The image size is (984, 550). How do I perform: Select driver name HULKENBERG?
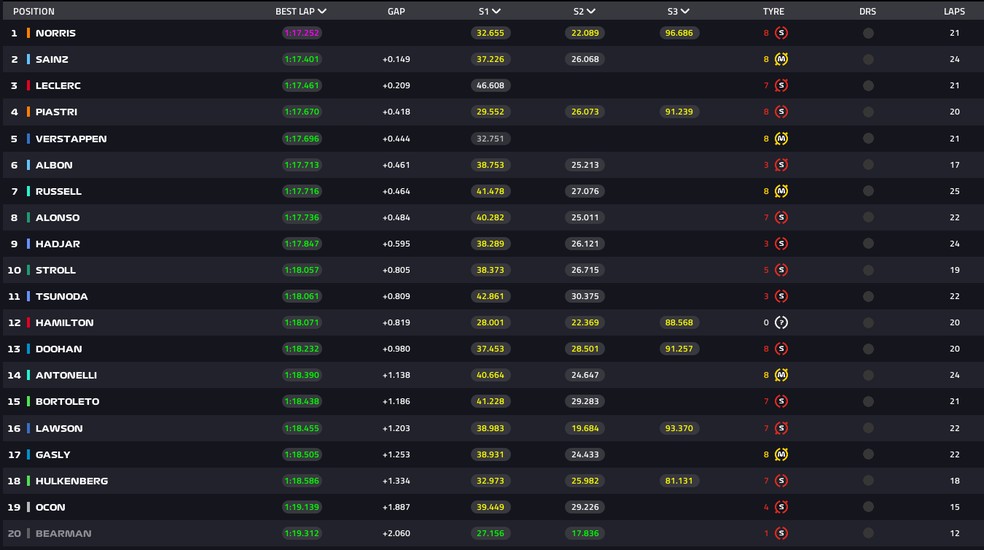[72, 481]
